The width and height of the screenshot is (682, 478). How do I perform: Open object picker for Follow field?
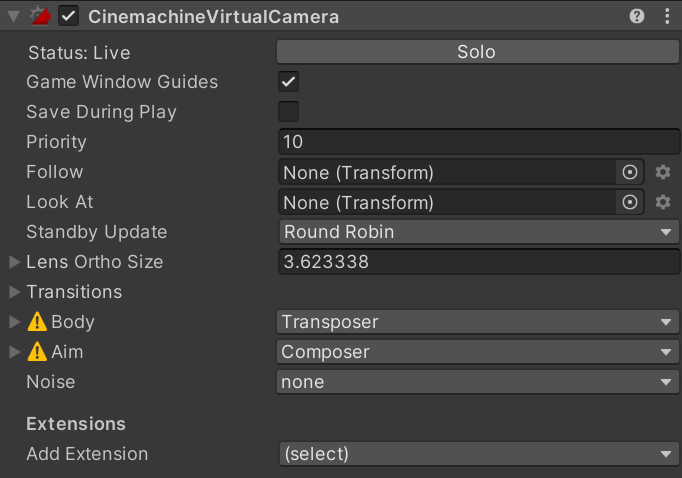[630, 172]
